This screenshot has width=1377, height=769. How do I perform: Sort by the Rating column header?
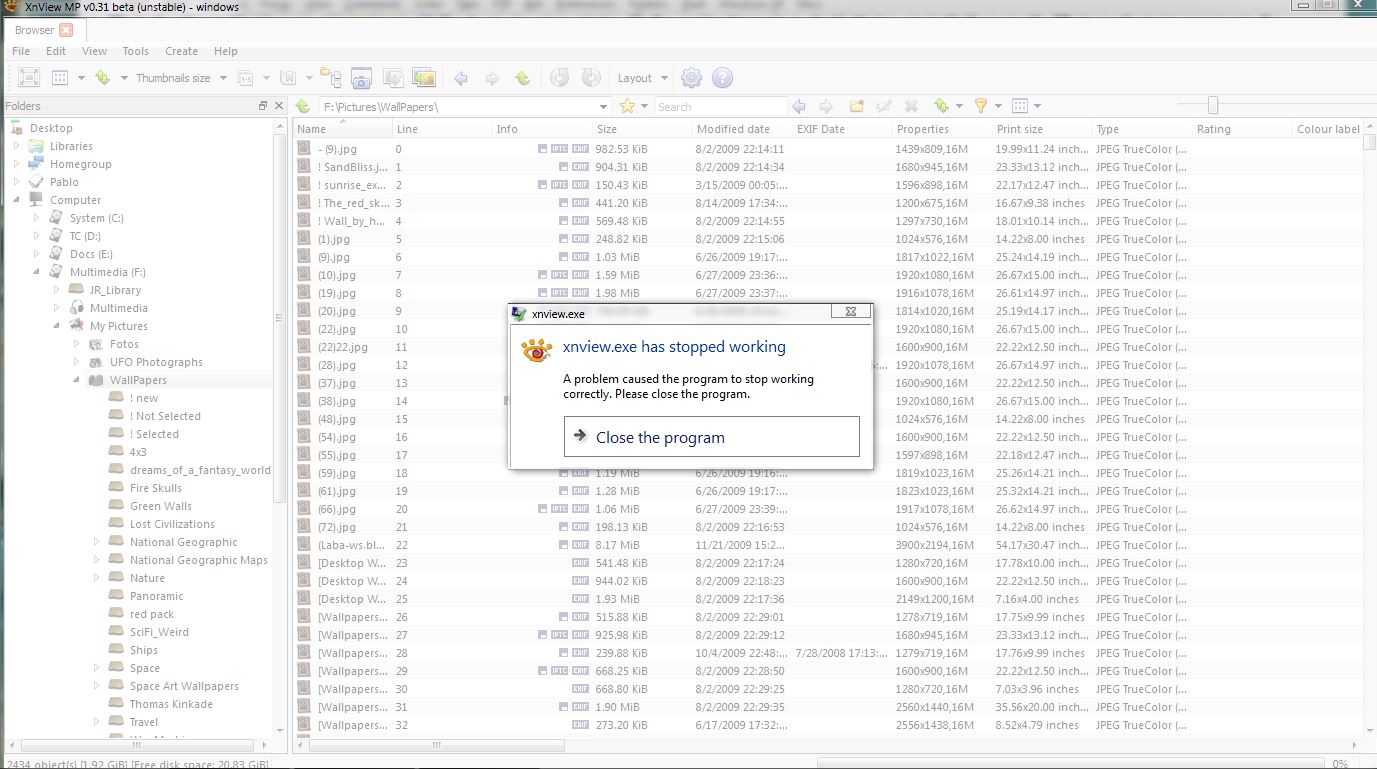point(1243,129)
